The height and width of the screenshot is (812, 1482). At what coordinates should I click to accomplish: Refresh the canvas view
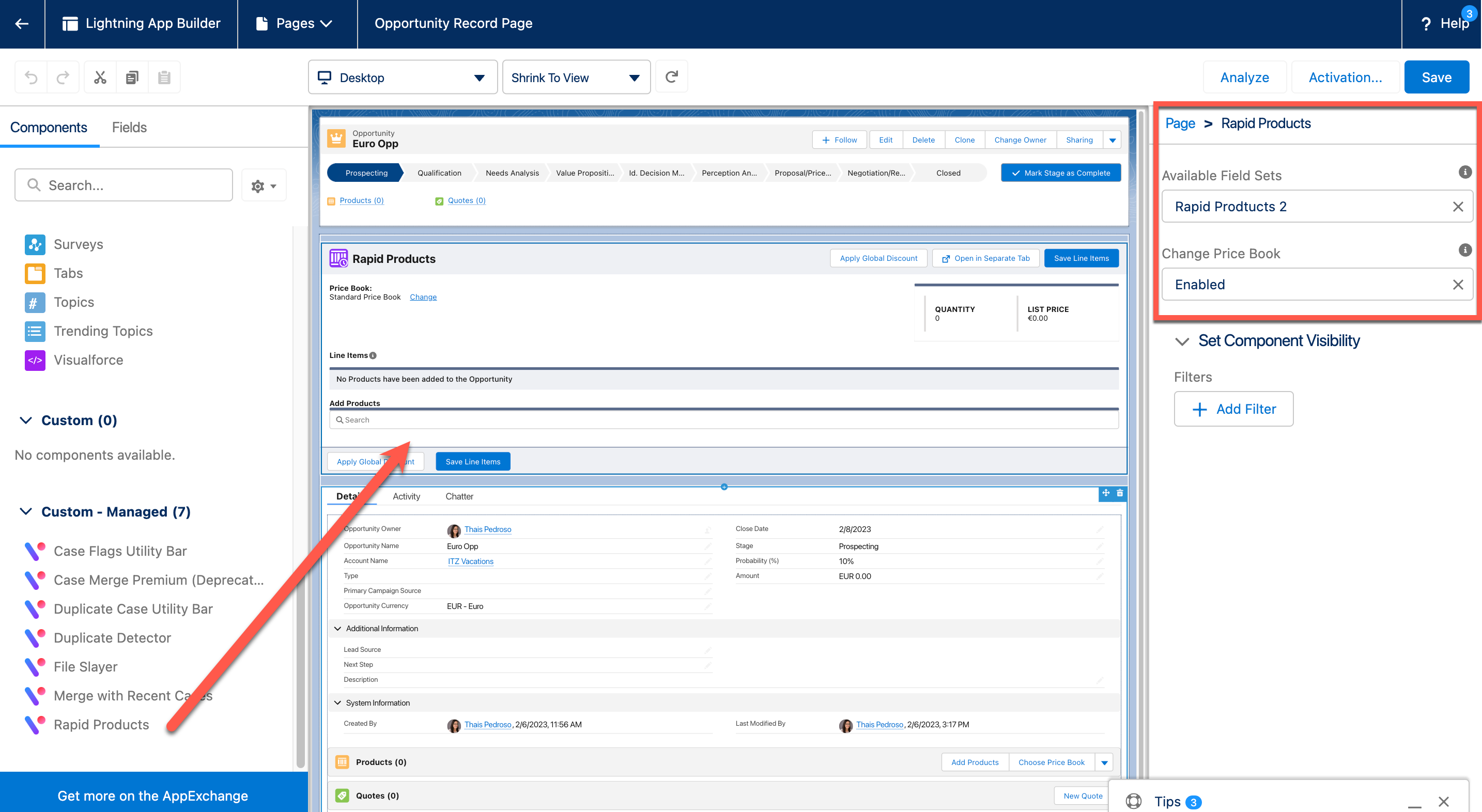point(671,76)
